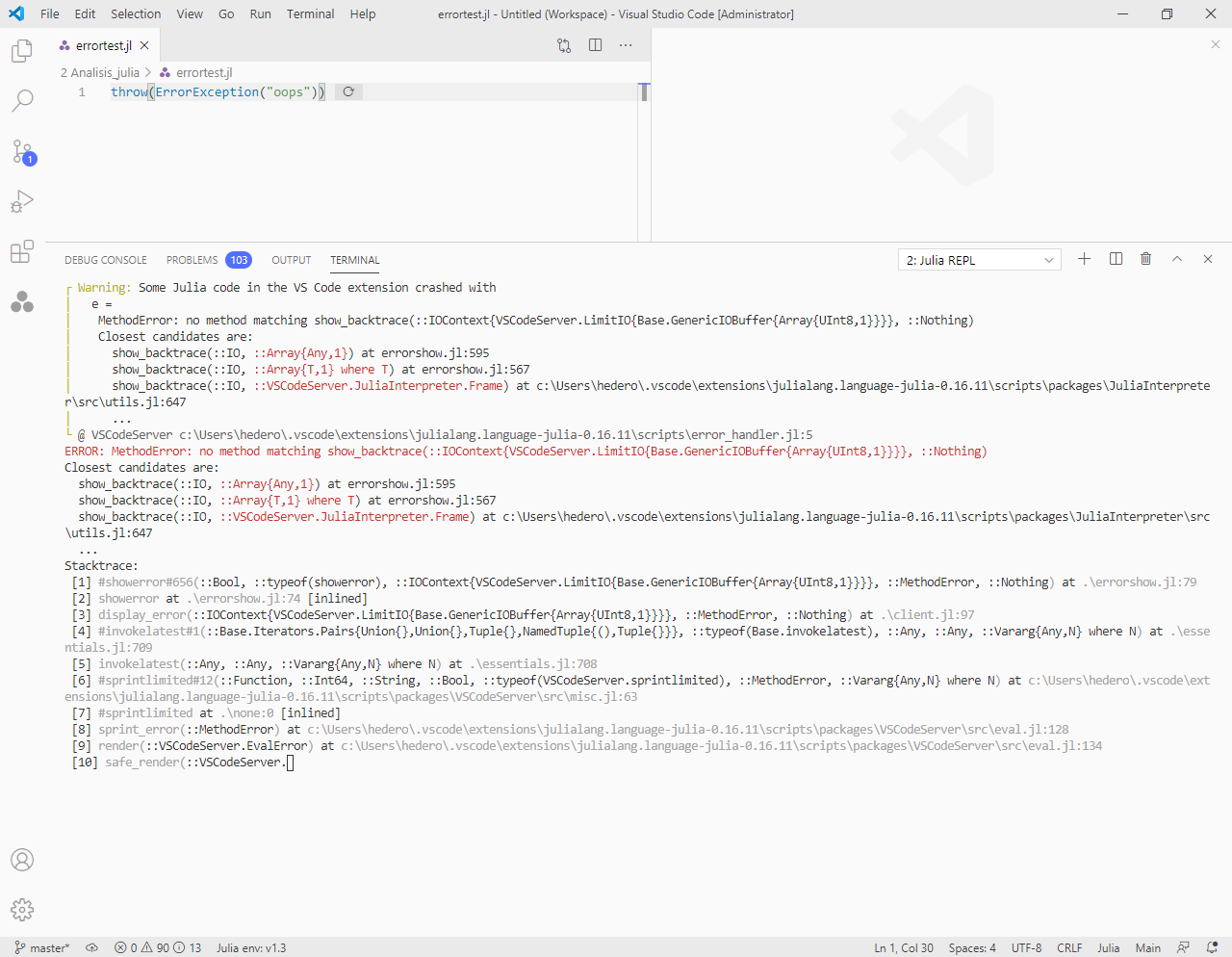Select the Terminal panel tab
Image resolution: width=1232 pixels, height=957 pixels.
point(355,260)
